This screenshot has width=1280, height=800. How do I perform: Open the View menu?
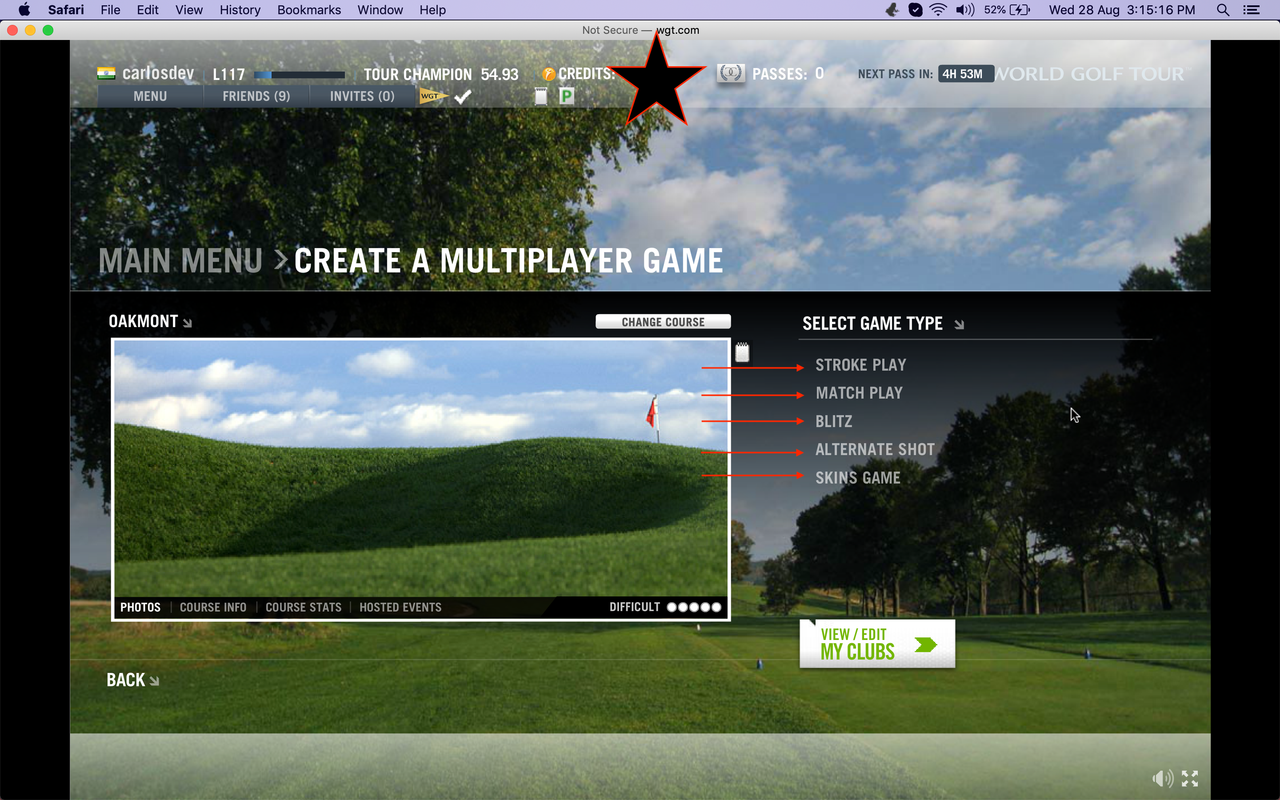(189, 10)
